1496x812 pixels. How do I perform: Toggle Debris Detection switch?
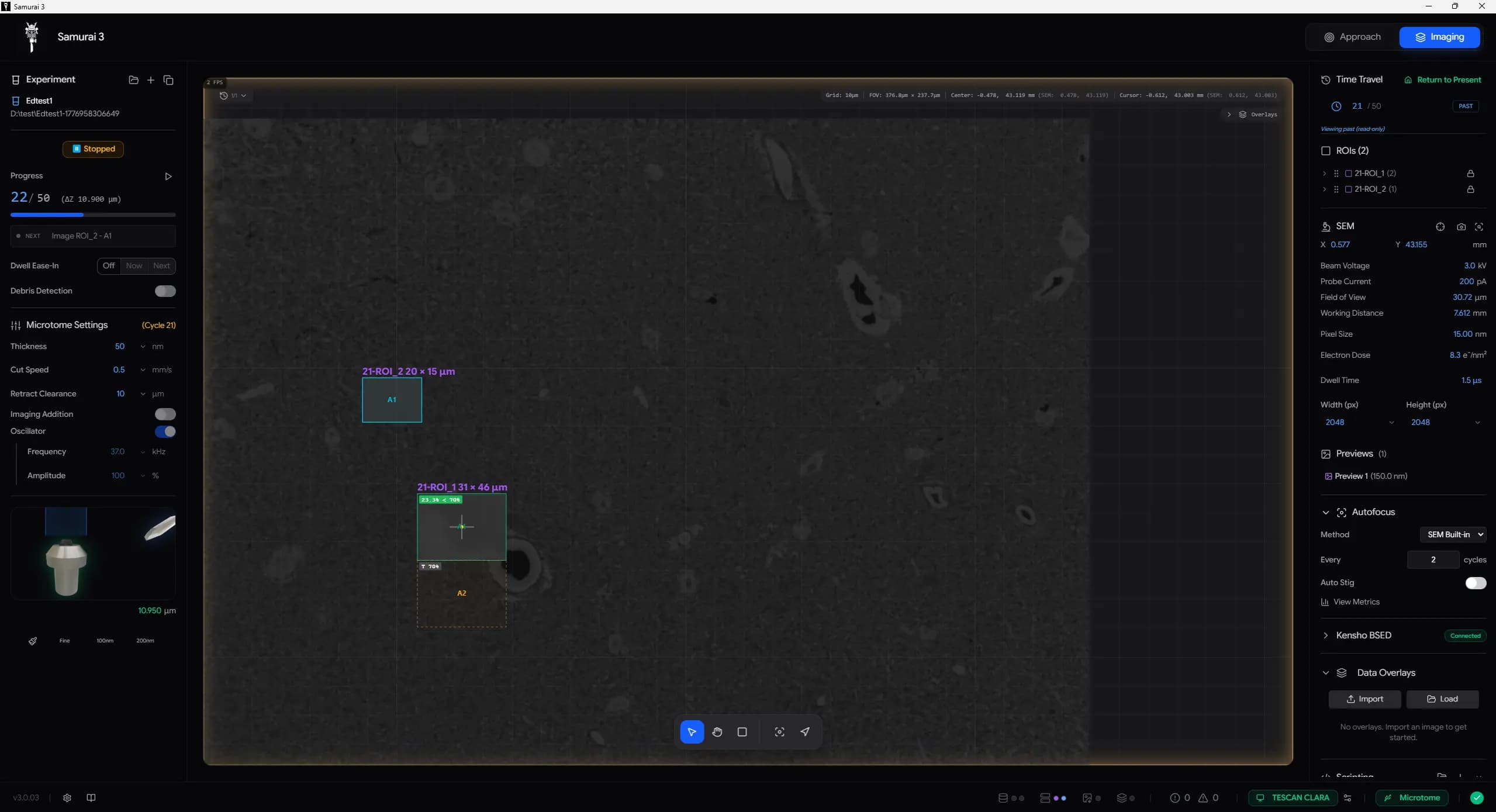tap(165, 291)
